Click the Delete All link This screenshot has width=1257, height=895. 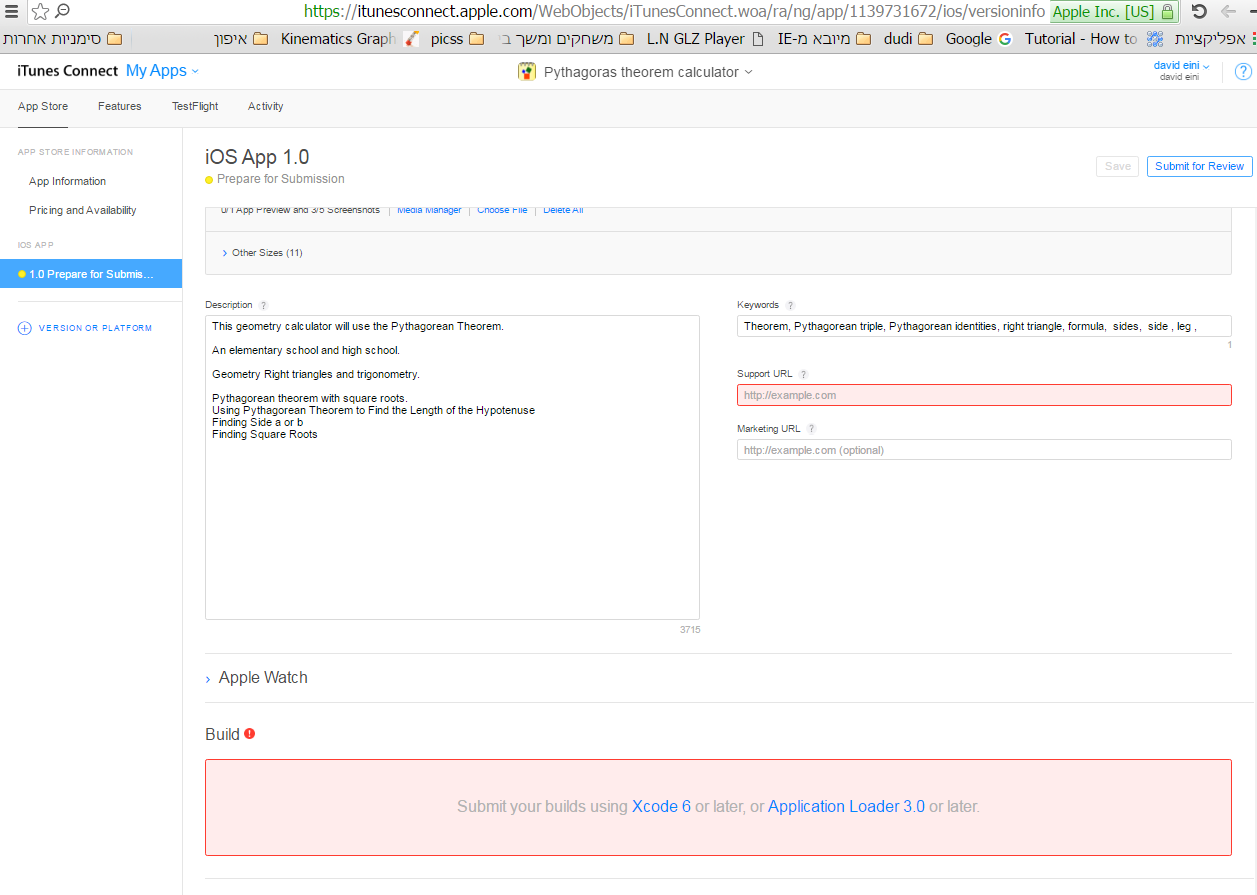(563, 210)
